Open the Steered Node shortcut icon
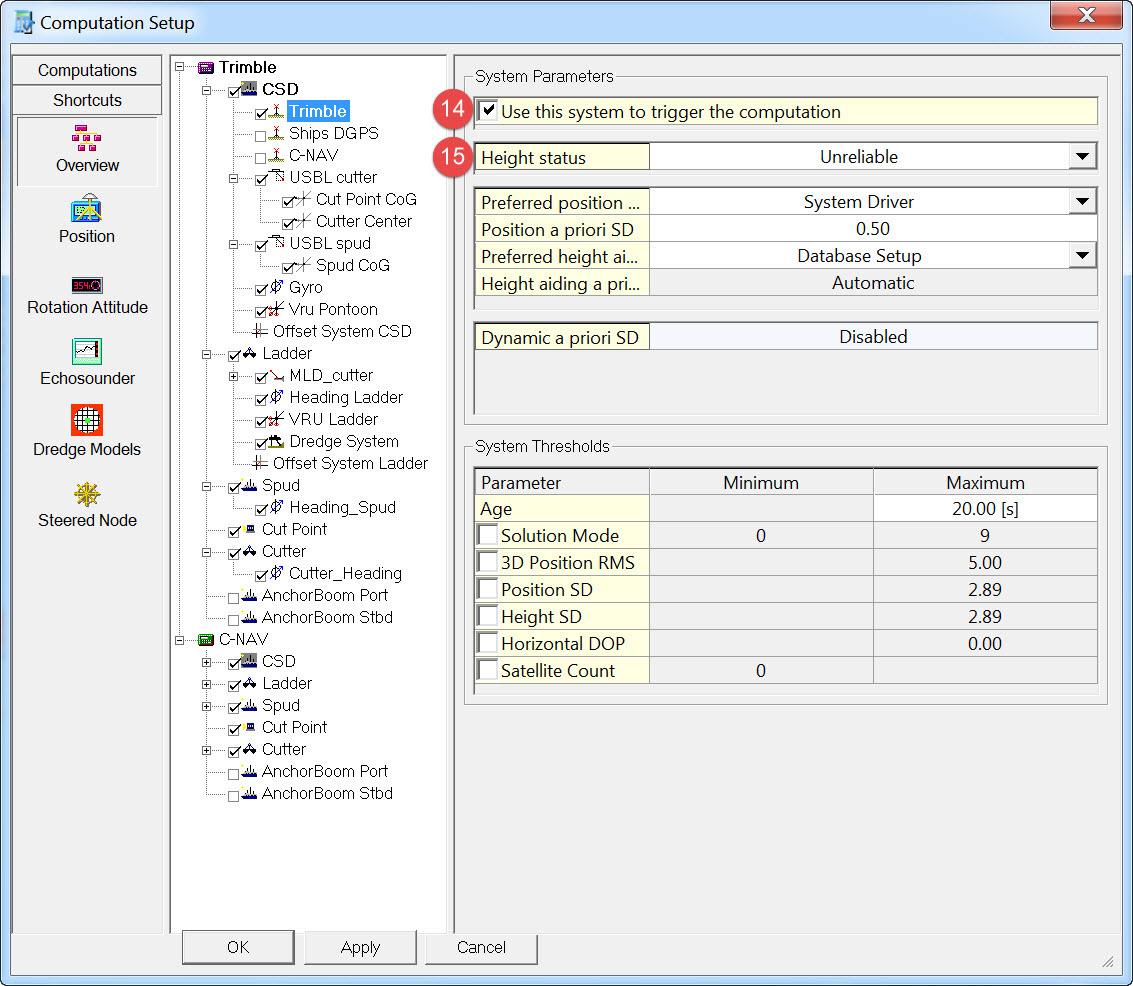1133x986 pixels. (x=87, y=494)
